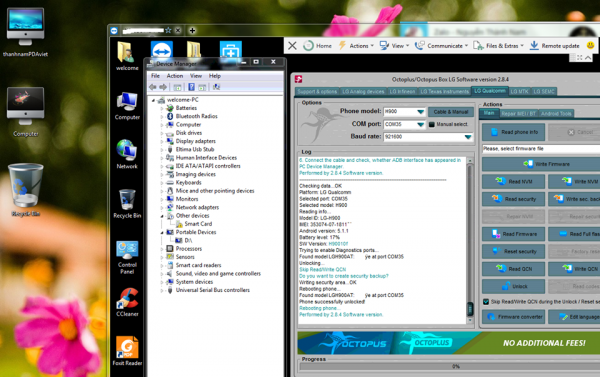Launch Foxit Reader from remote desktop

[x=127, y=351]
